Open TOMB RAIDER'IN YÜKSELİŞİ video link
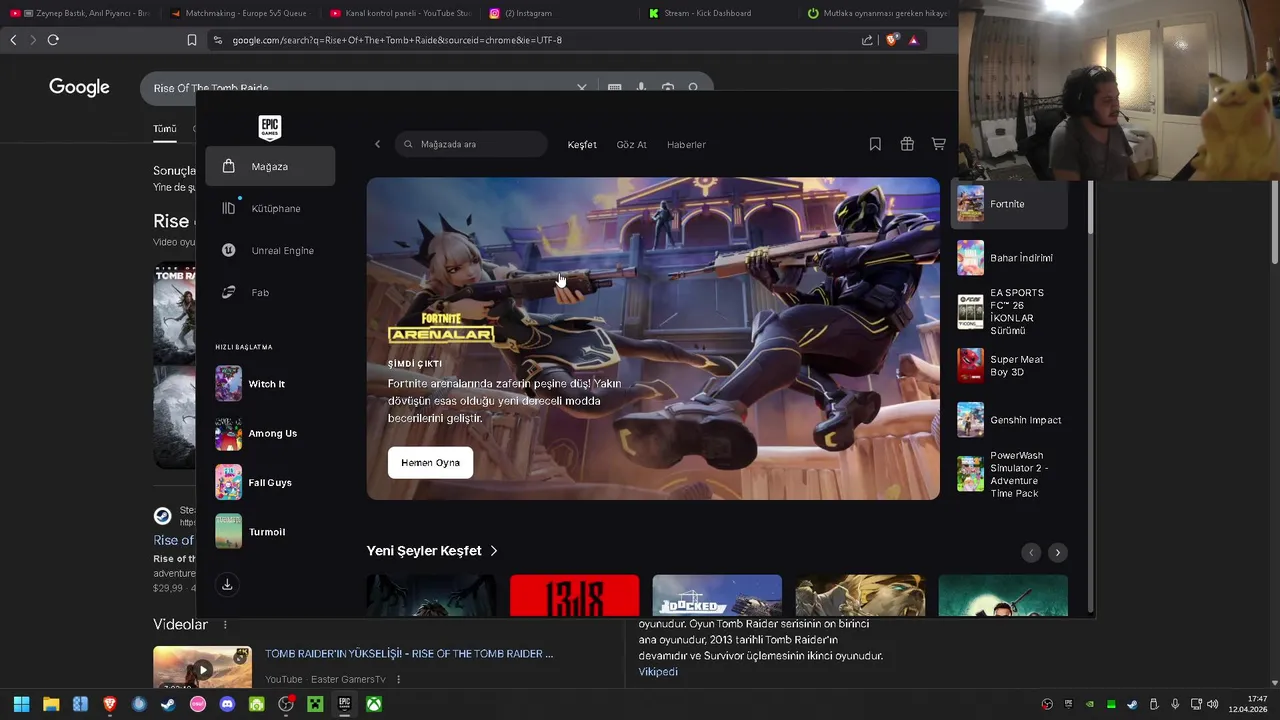 coord(409,654)
